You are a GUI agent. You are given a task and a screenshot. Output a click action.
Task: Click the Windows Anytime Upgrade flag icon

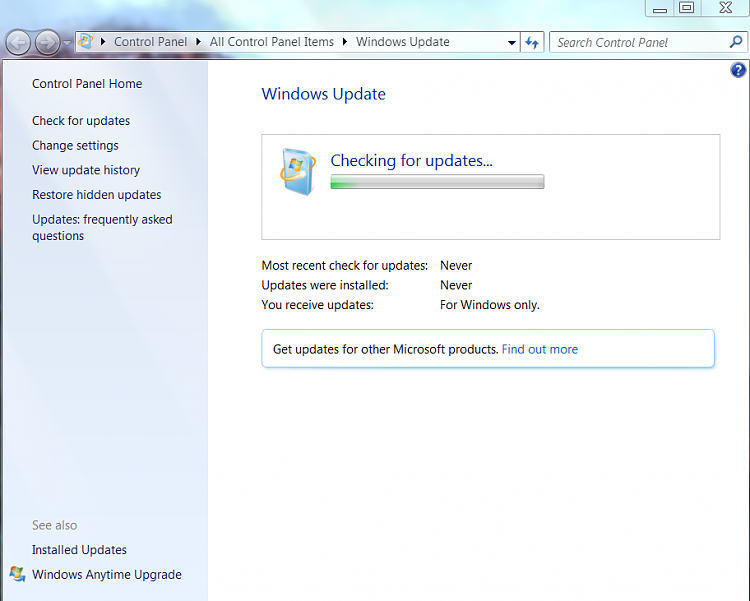(18, 574)
